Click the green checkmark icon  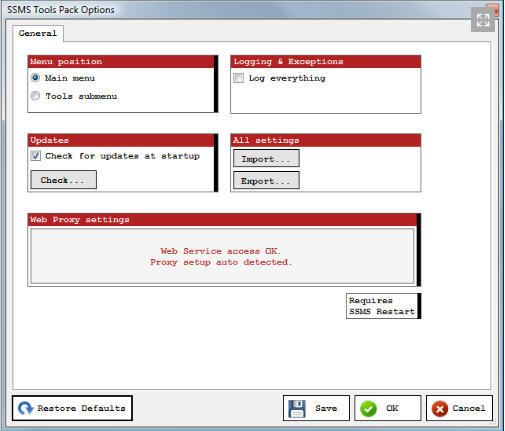coord(368,409)
